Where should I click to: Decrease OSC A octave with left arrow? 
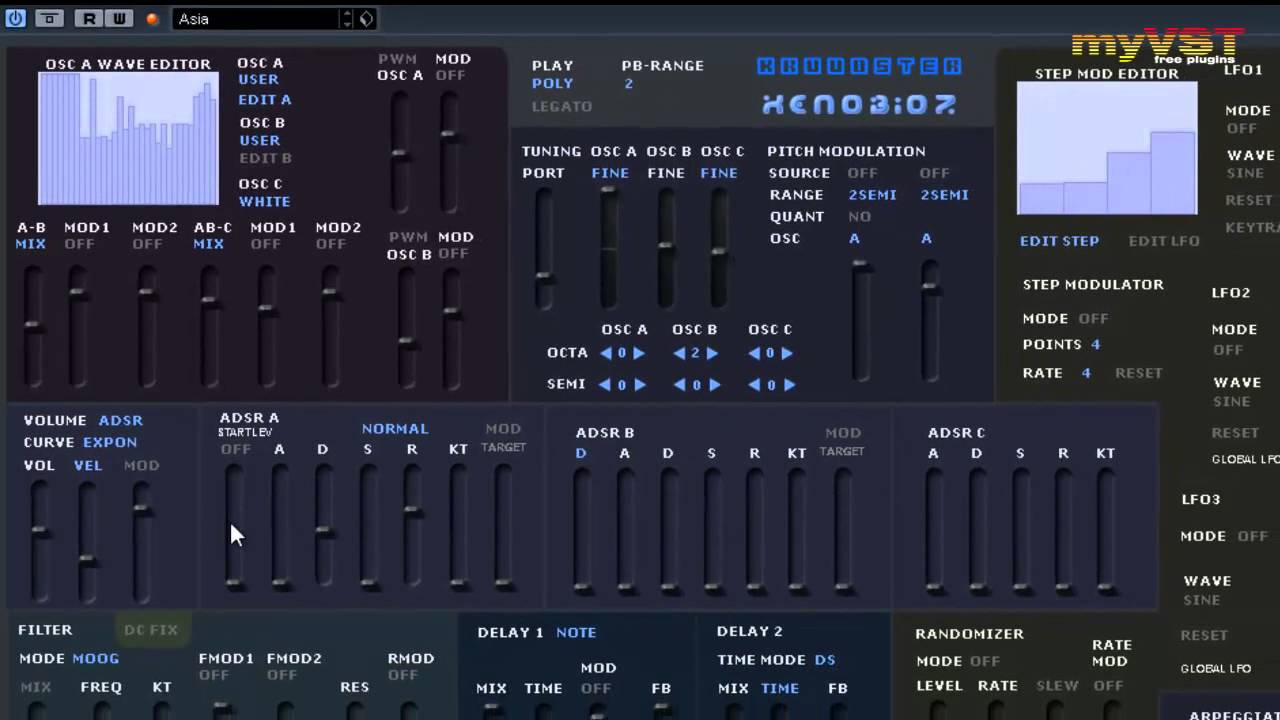(605, 353)
